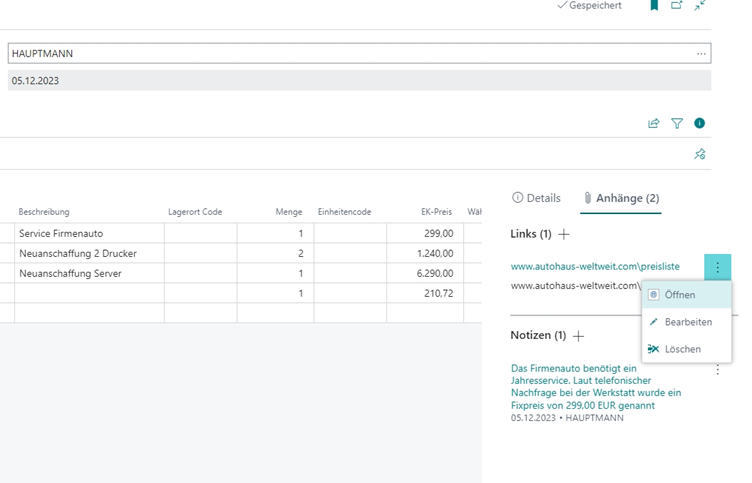752x483 pixels.
Task: Choose Bearbeiten from the context menu
Action: 687,322
